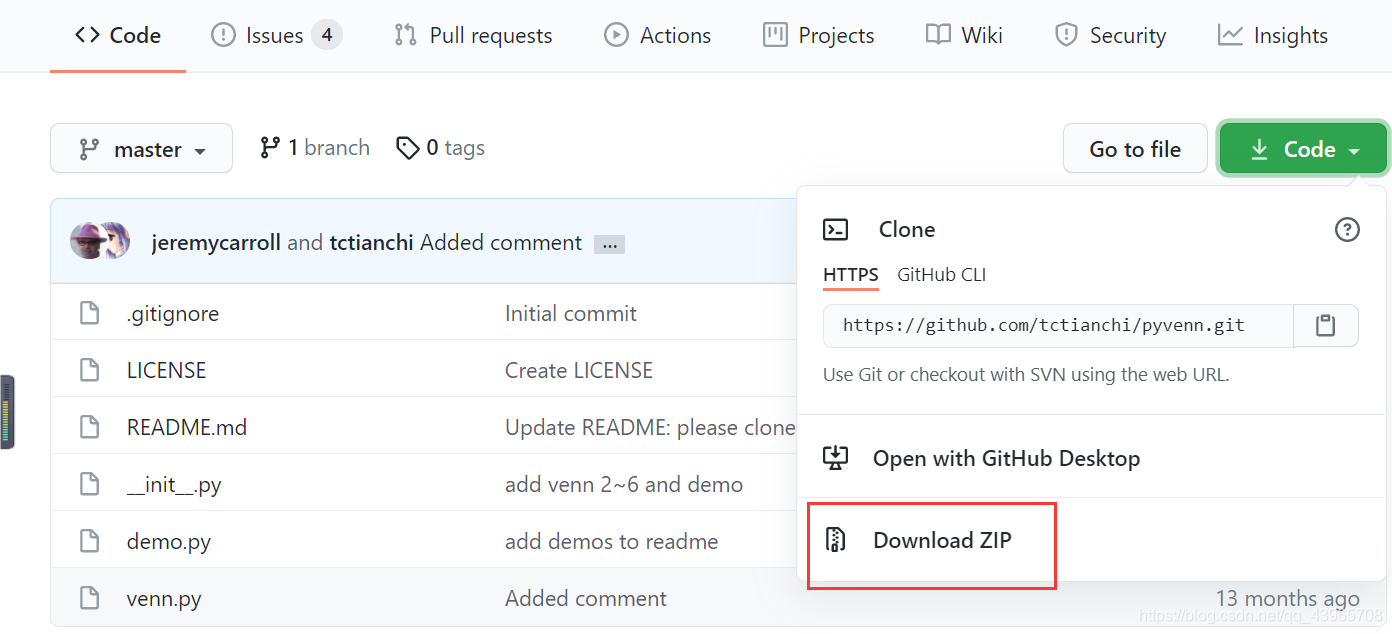
Task: Click the README.md file icon
Action: click(90, 428)
